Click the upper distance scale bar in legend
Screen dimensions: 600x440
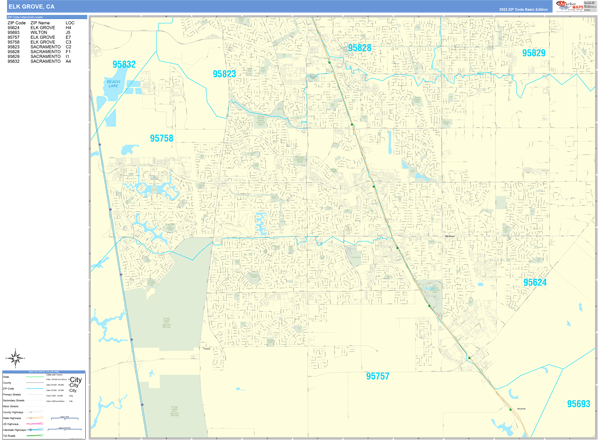point(65,418)
